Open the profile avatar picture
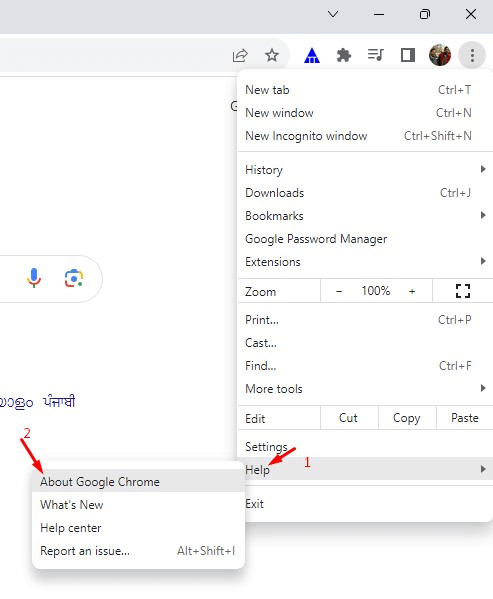Image resolution: width=493 pixels, height=599 pixels. (440, 55)
